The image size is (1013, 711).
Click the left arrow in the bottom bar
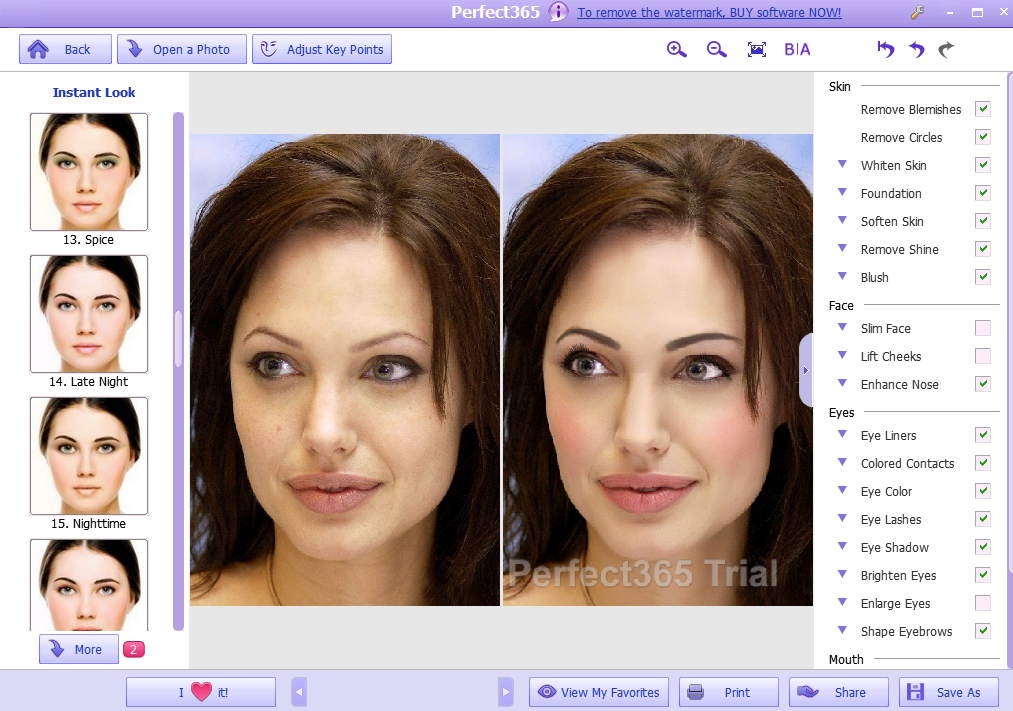[x=298, y=692]
